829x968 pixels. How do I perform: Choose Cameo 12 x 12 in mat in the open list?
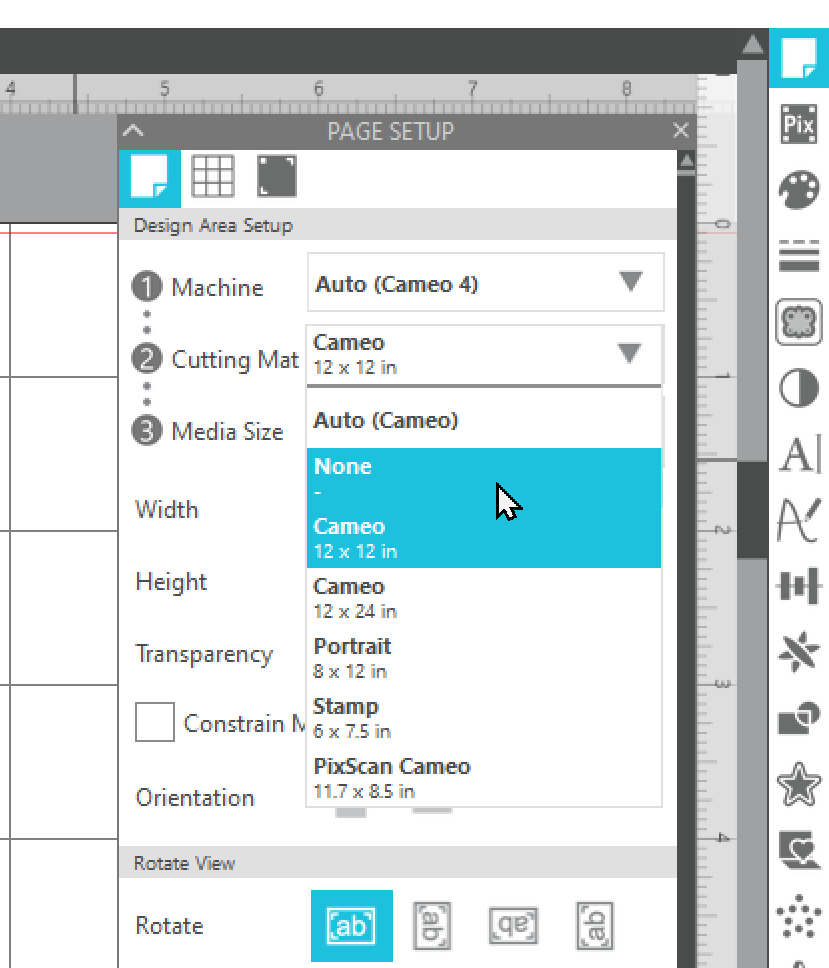click(484, 538)
